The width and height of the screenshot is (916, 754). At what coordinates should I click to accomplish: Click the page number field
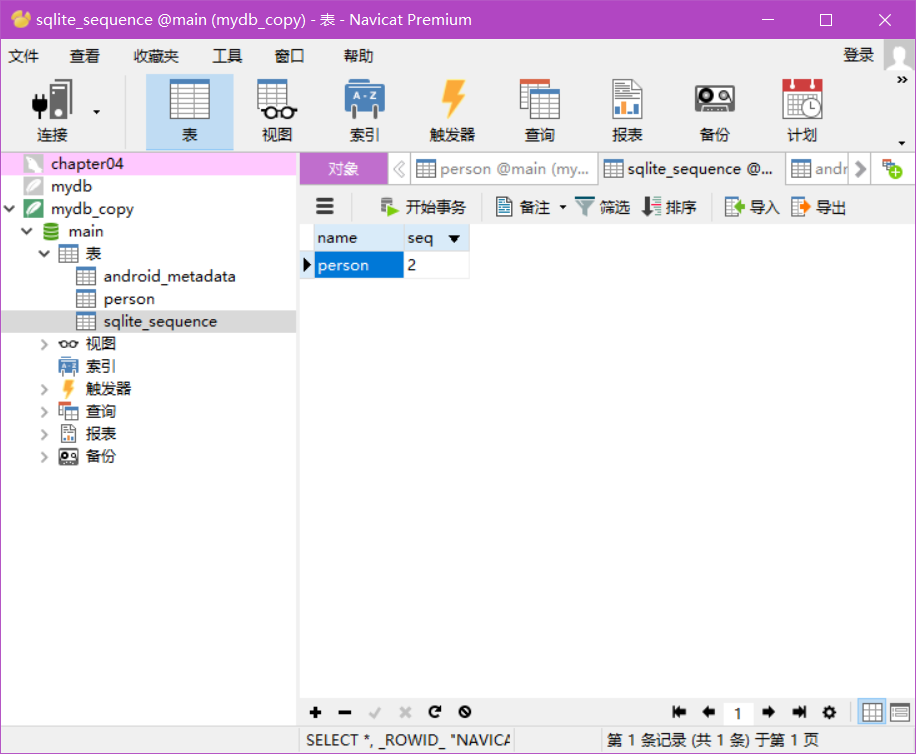[x=738, y=713]
